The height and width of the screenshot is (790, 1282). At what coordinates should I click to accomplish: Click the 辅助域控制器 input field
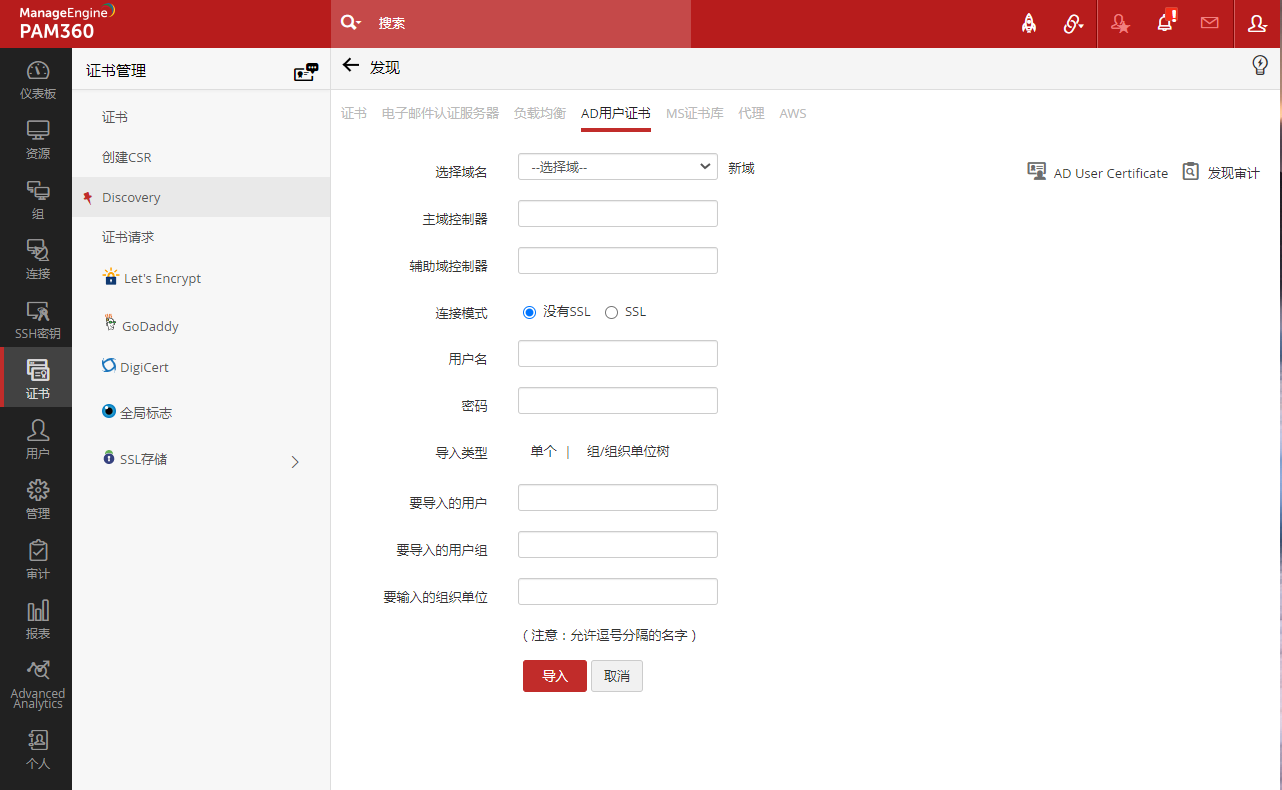[618, 261]
